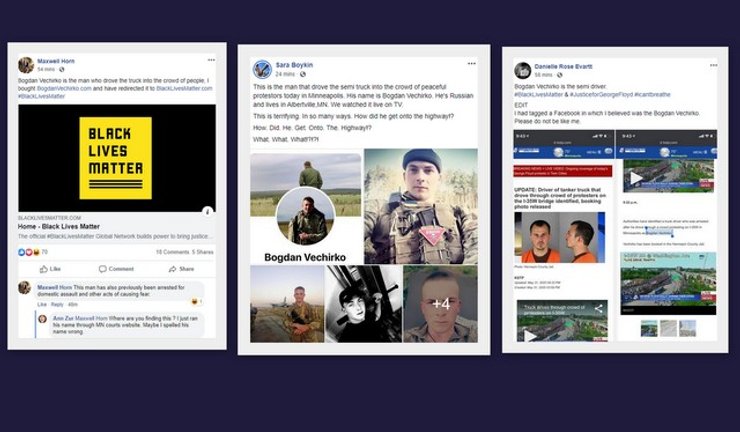Share Maxwell Horn's post

tap(181, 269)
